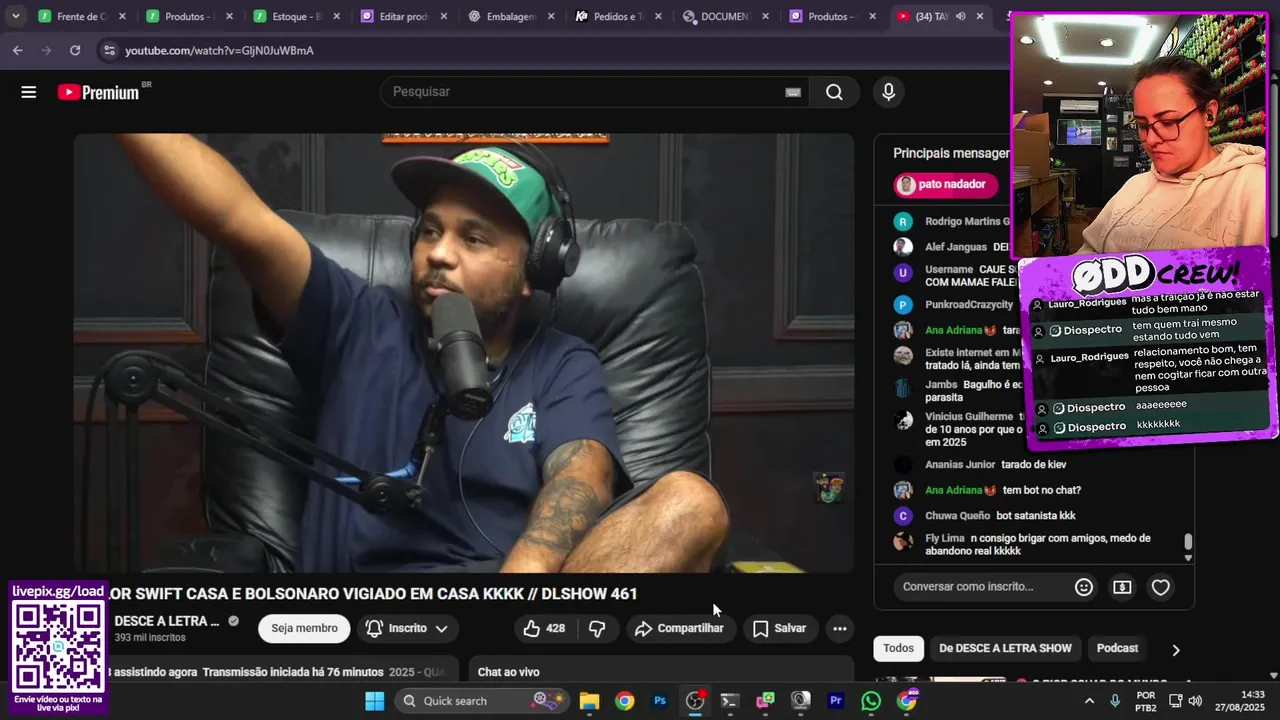The width and height of the screenshot is (1280, 720).
Task: Open Google Chrome from taskbar
Action: pos(624,700)
